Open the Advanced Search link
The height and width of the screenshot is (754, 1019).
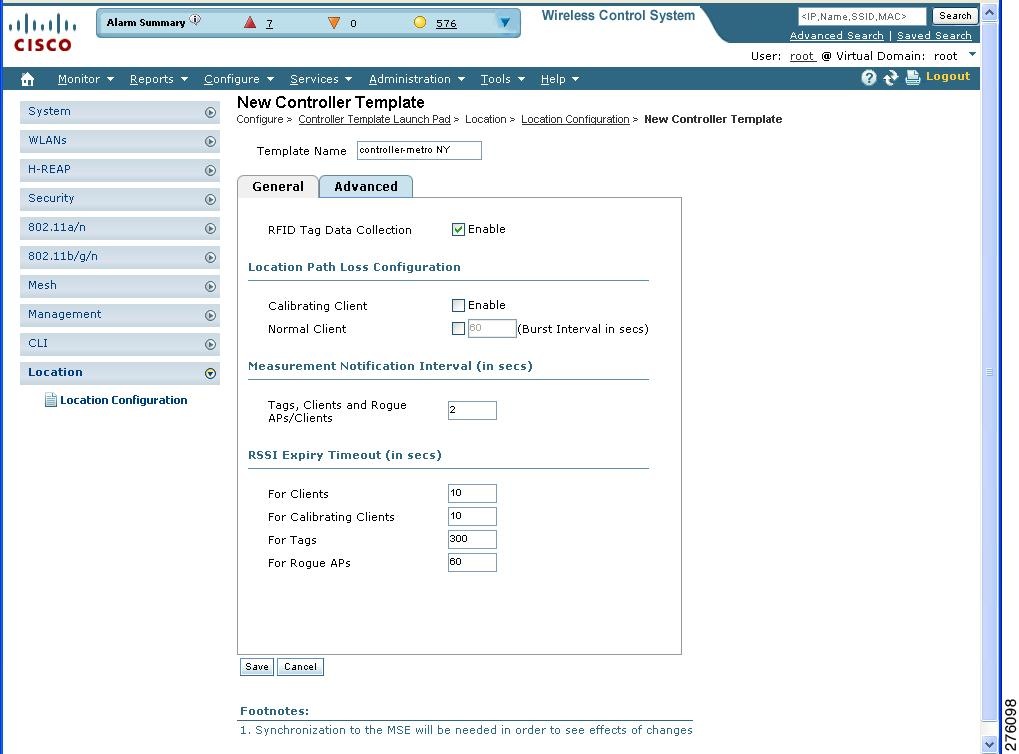[836, 36]
